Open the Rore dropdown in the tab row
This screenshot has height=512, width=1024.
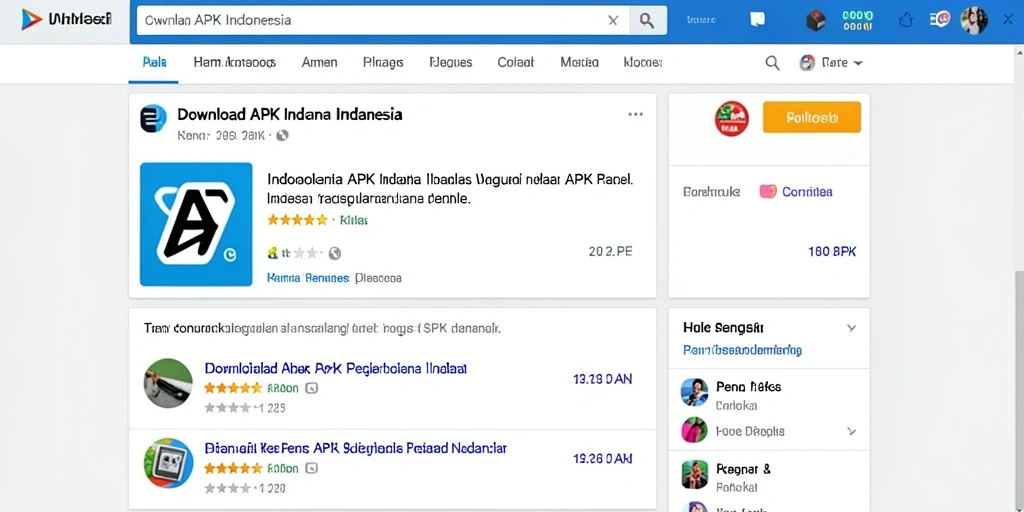(831, 63)
